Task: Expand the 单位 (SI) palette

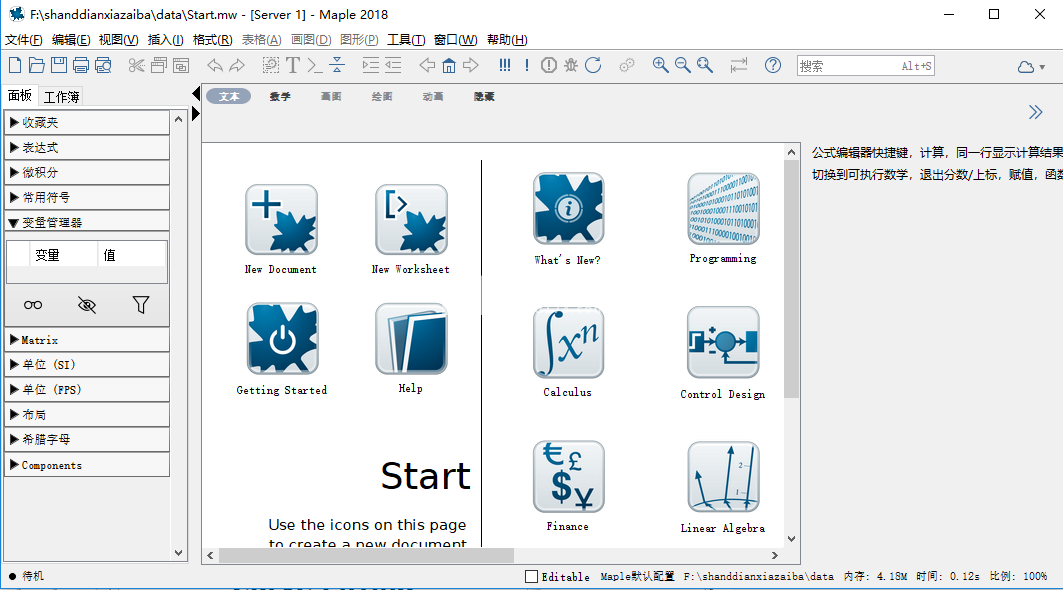Action: pos(87,365)
